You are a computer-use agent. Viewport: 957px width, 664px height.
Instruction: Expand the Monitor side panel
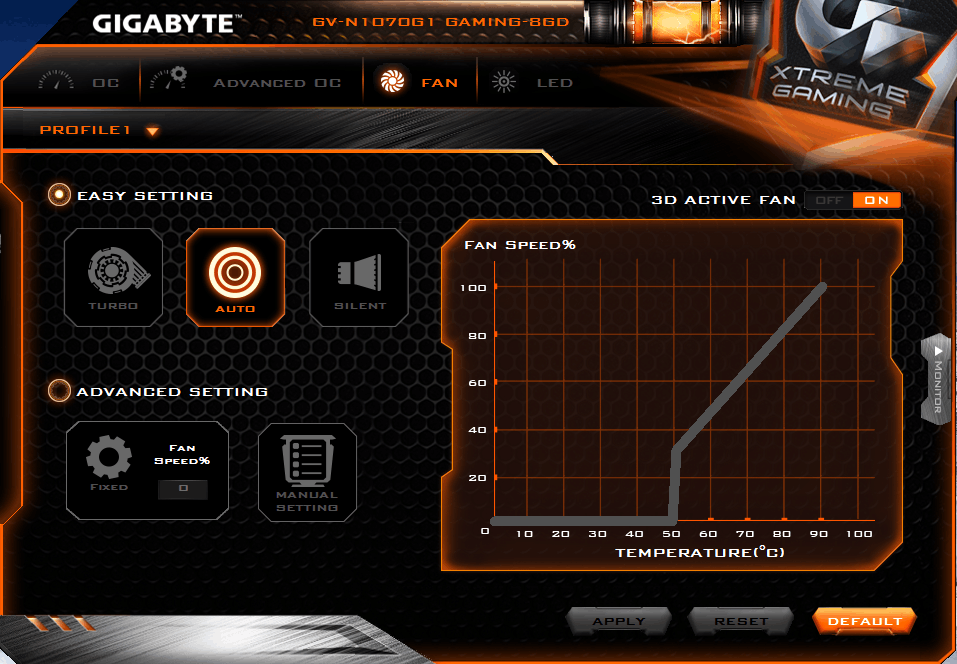937,379
